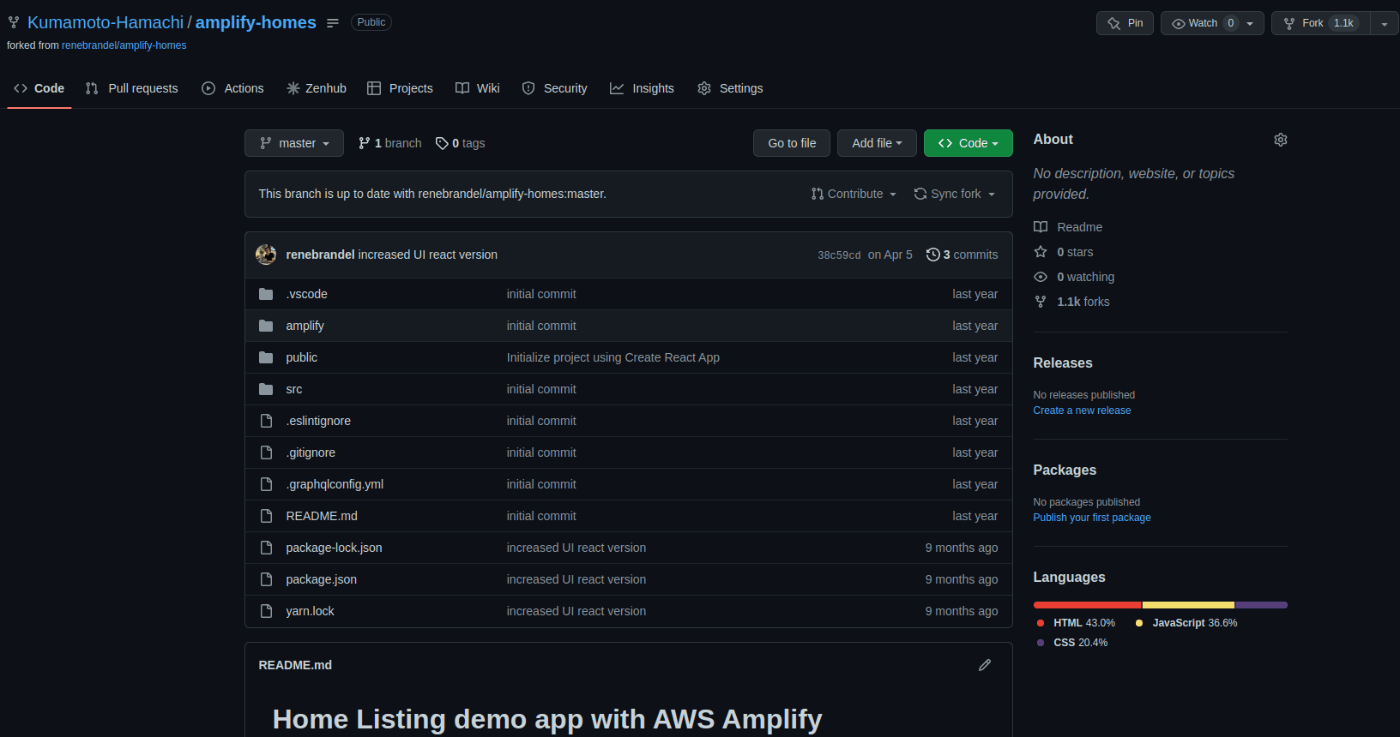Click the eye icon next to 0 watching
Viewport: 1400px width, 737px height.
(x=1041, y=277)
